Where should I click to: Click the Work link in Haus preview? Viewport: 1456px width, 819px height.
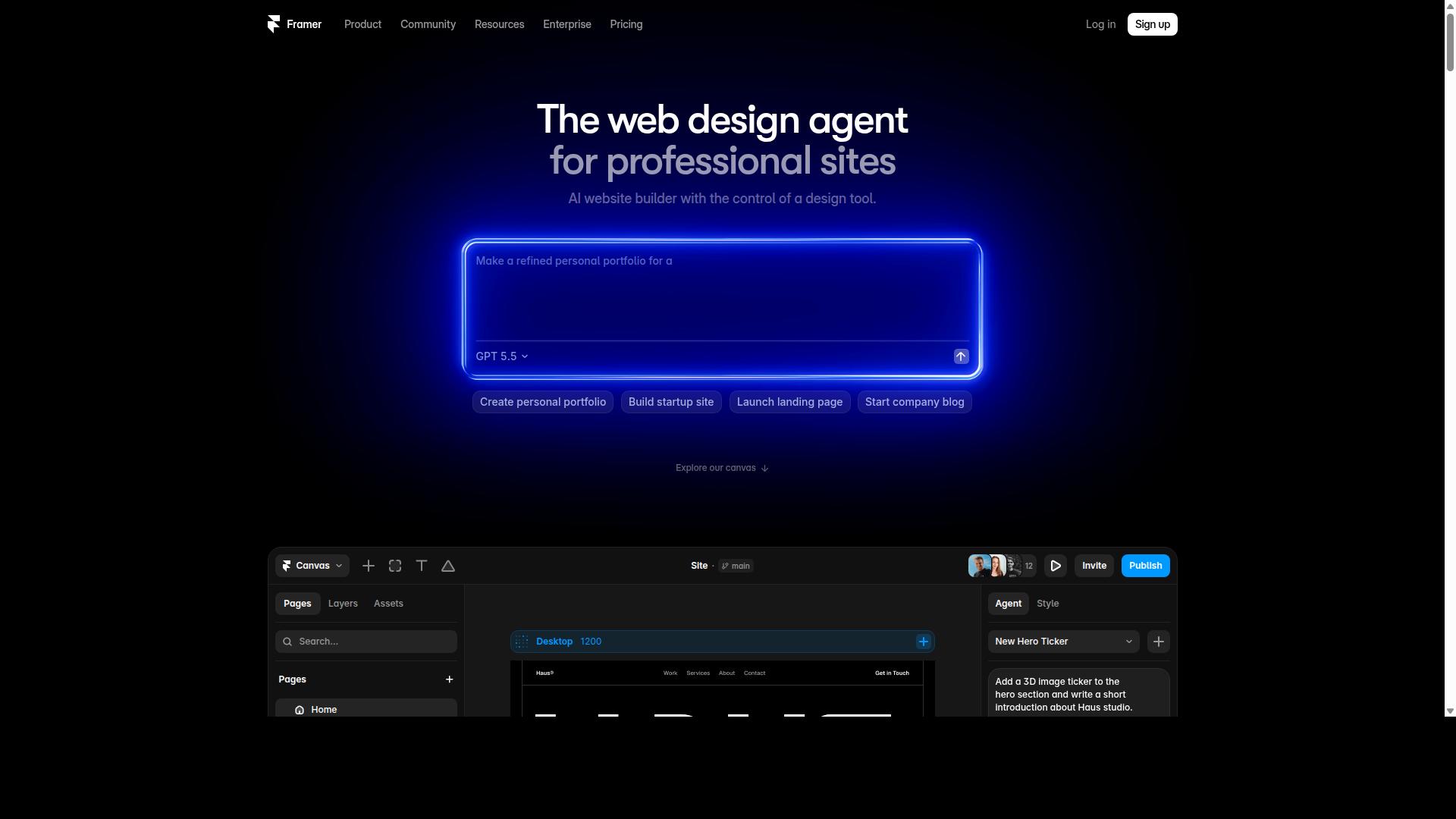tap(670, 673)
